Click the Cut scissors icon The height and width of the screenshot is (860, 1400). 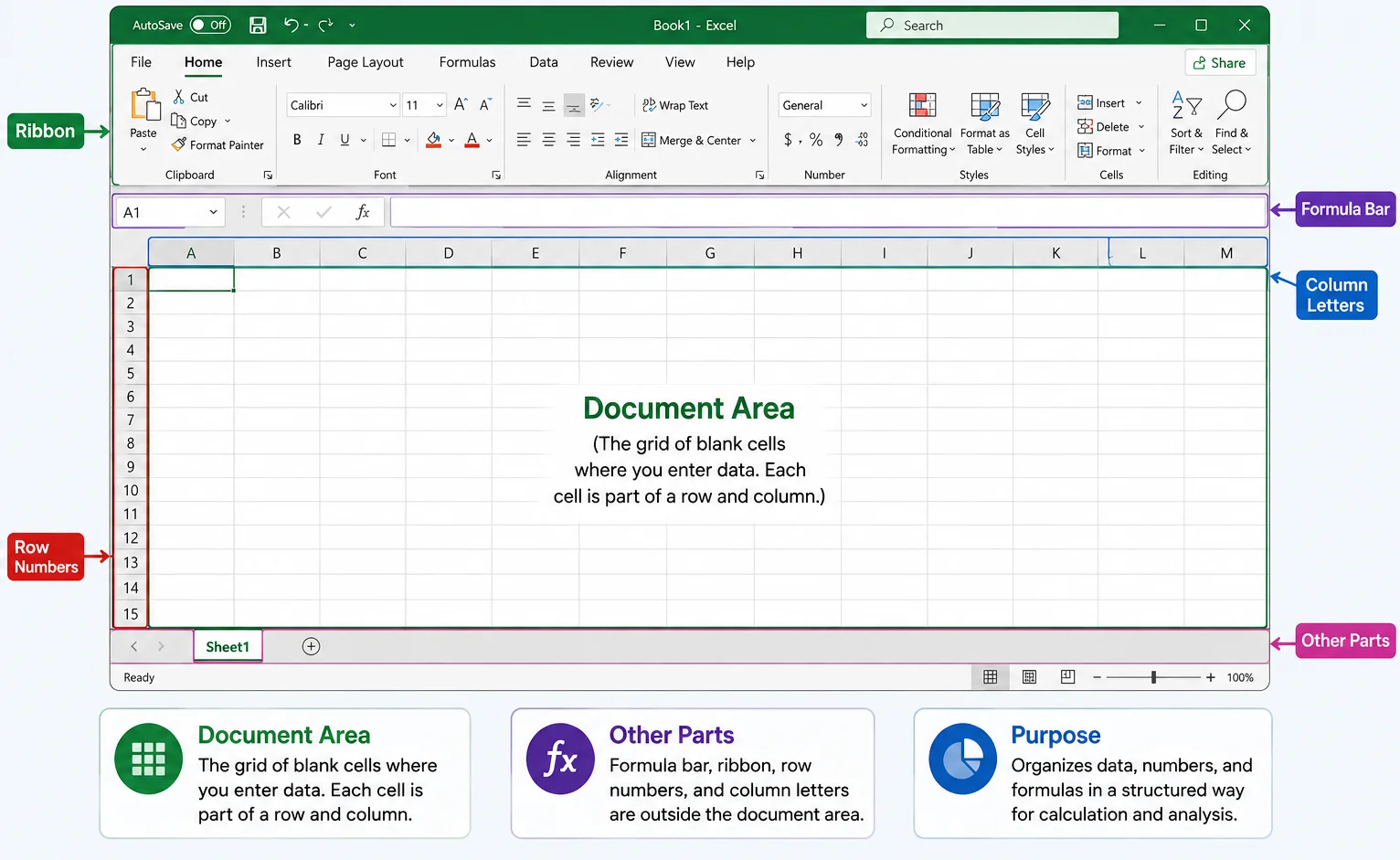[x=179, y=97]
